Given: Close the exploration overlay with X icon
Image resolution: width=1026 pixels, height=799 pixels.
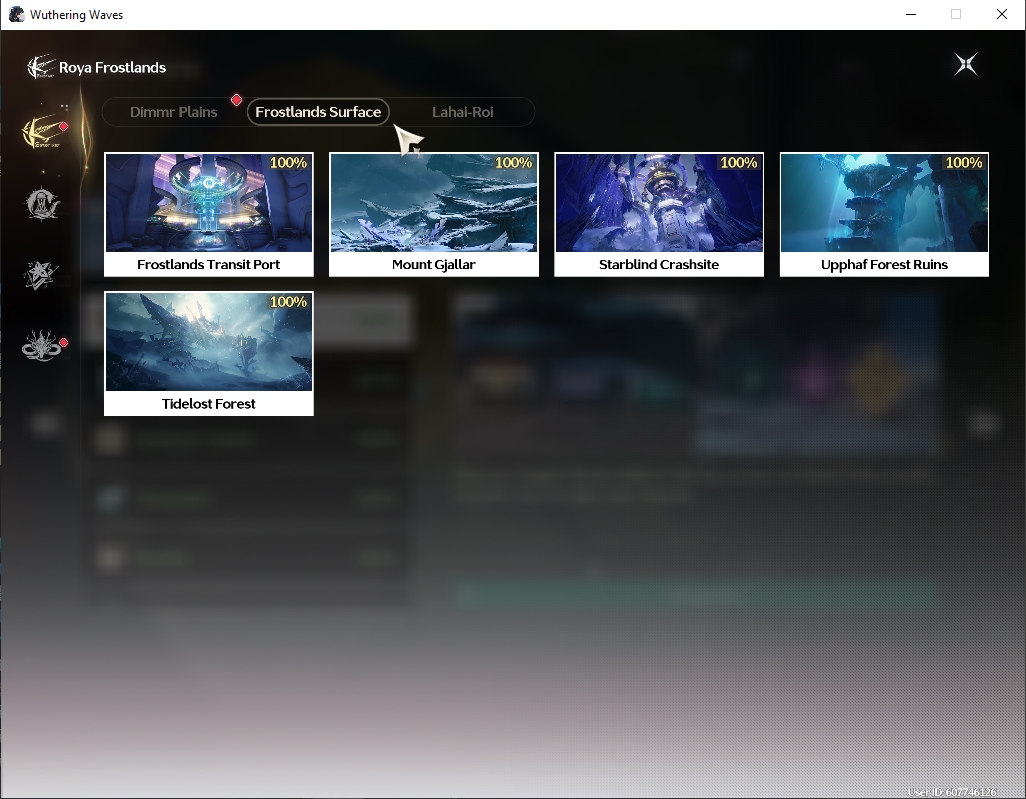Looking at the screenshot, I should point(965,64).
